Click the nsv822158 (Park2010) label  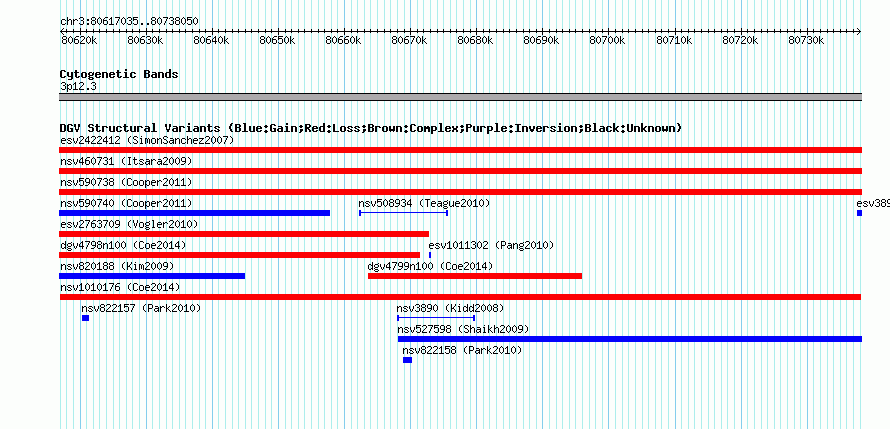click(x=462, y=350)
